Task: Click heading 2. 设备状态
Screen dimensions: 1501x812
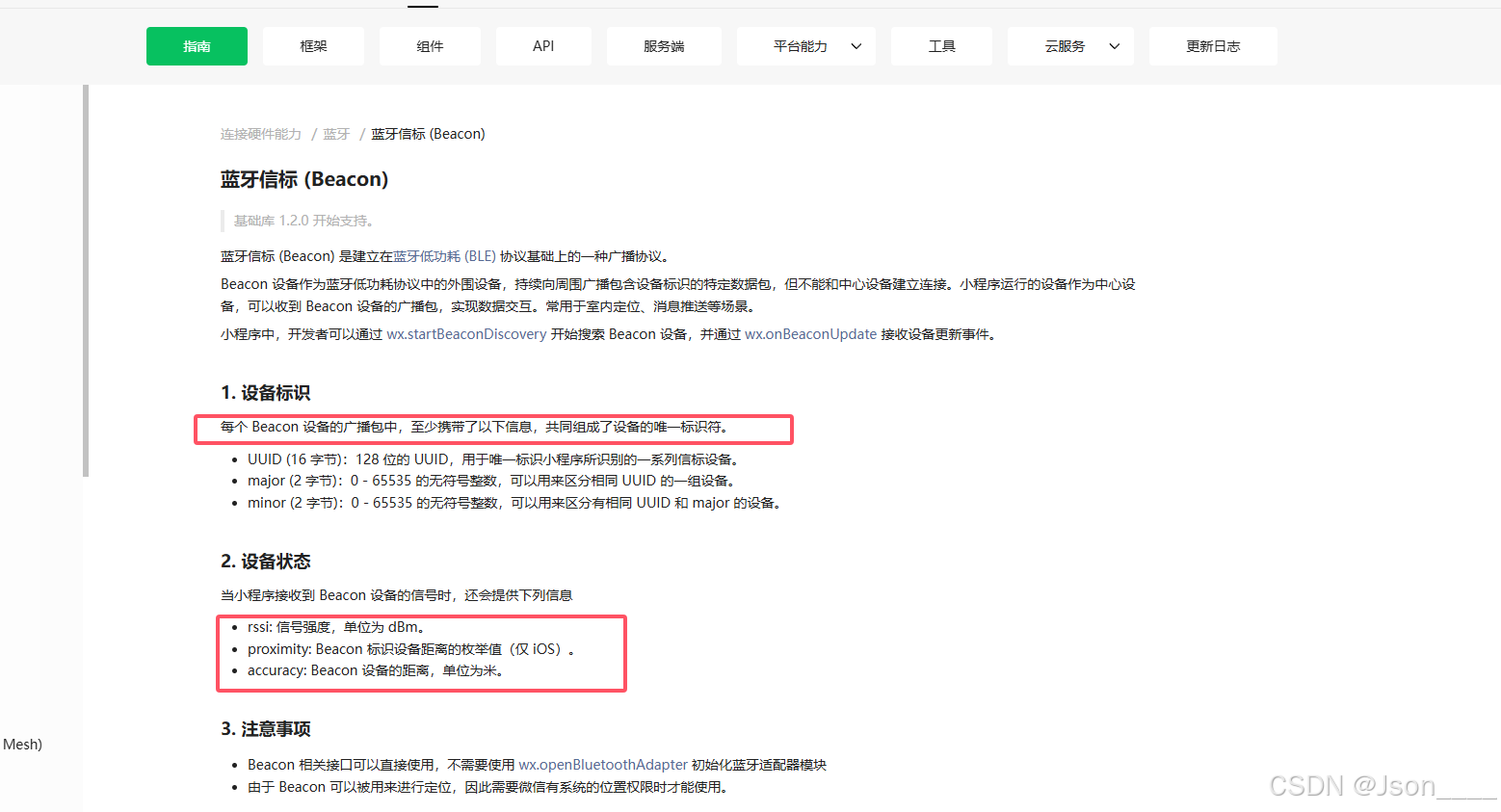Action: point(266,562)
